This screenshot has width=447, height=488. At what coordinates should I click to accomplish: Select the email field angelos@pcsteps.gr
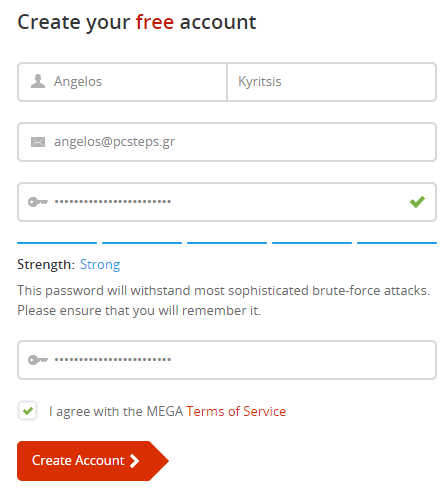click(227, 142)
